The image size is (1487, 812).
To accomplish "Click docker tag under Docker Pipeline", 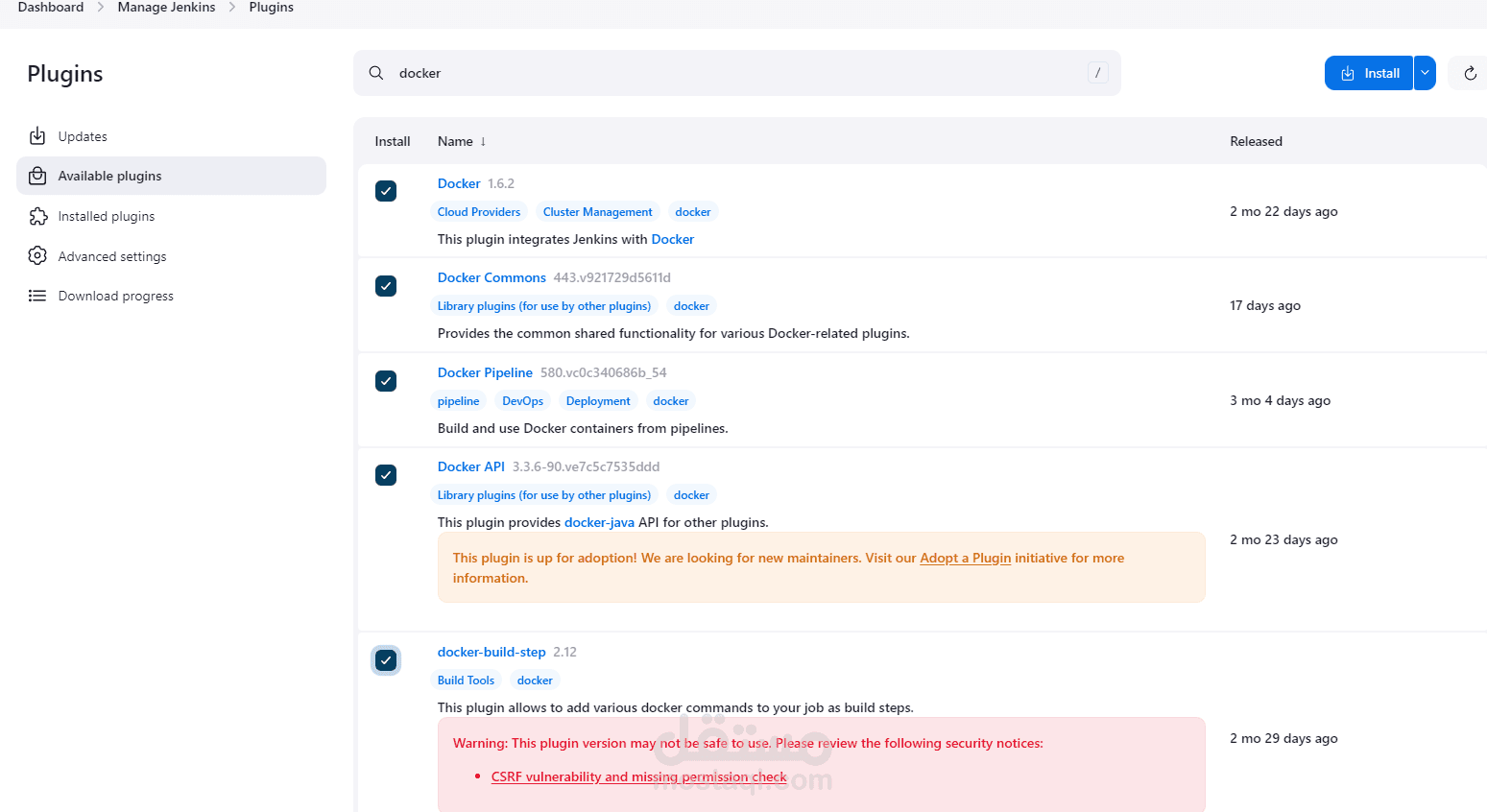I will [x=671, y=401].
